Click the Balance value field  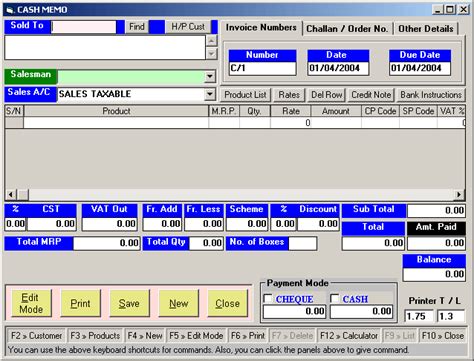pos(434,274)
